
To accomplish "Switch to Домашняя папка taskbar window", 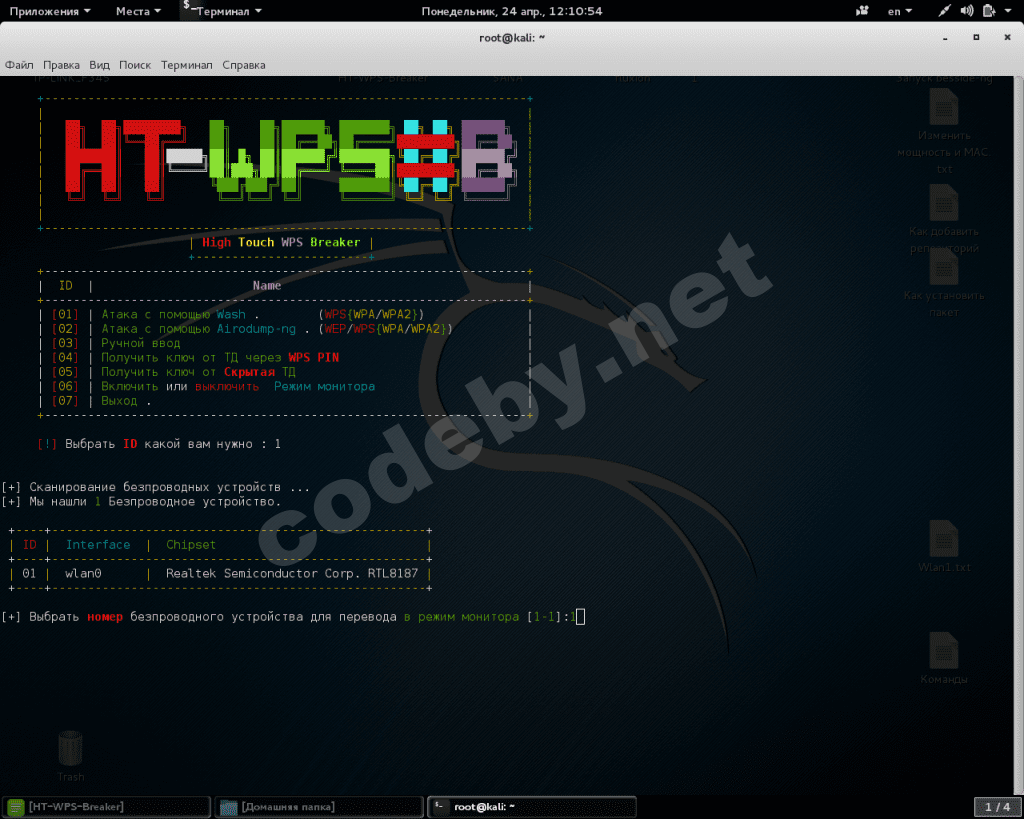I will coord(319,807).
